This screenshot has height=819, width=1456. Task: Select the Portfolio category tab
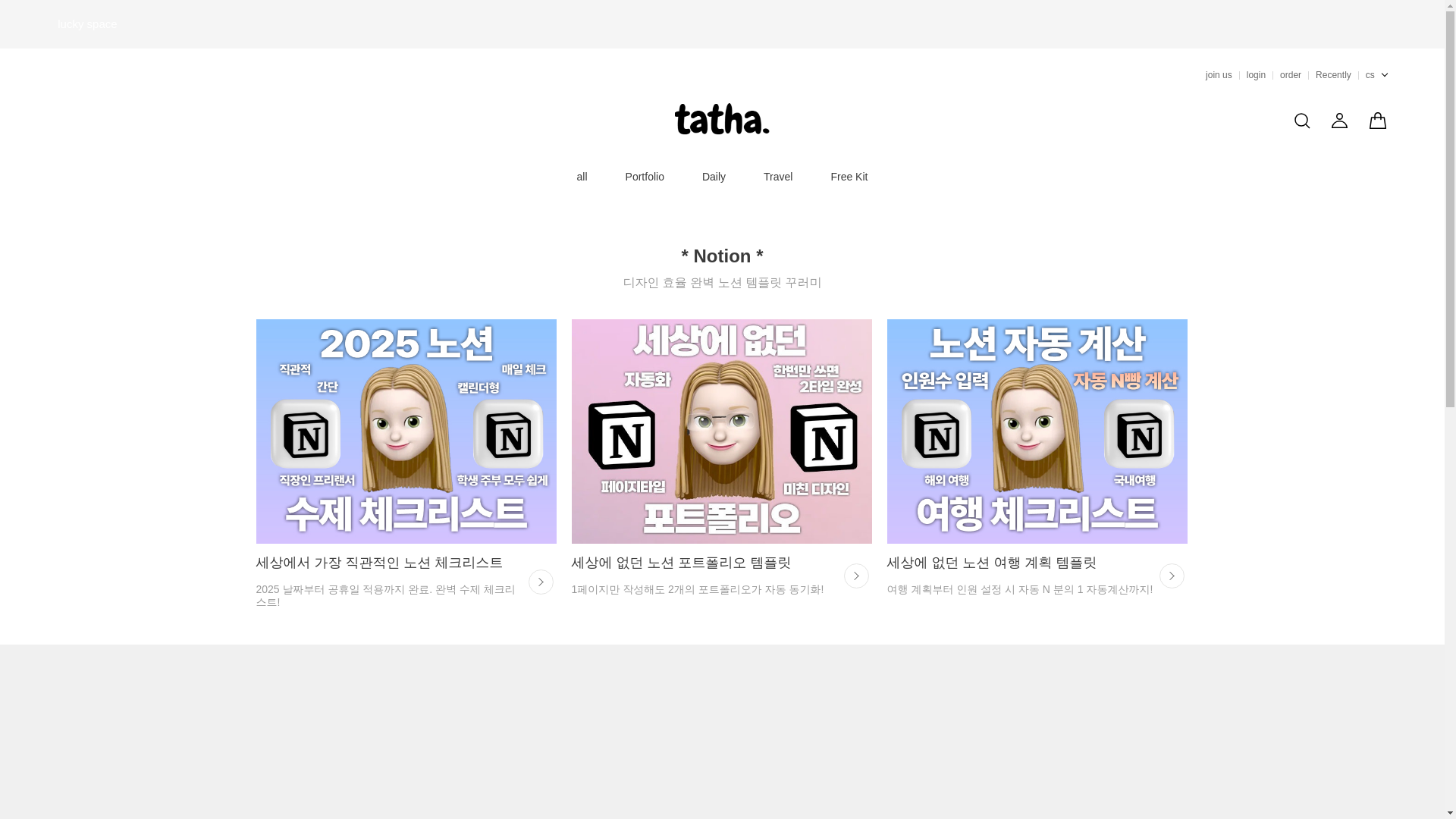(x=645, y=177)
